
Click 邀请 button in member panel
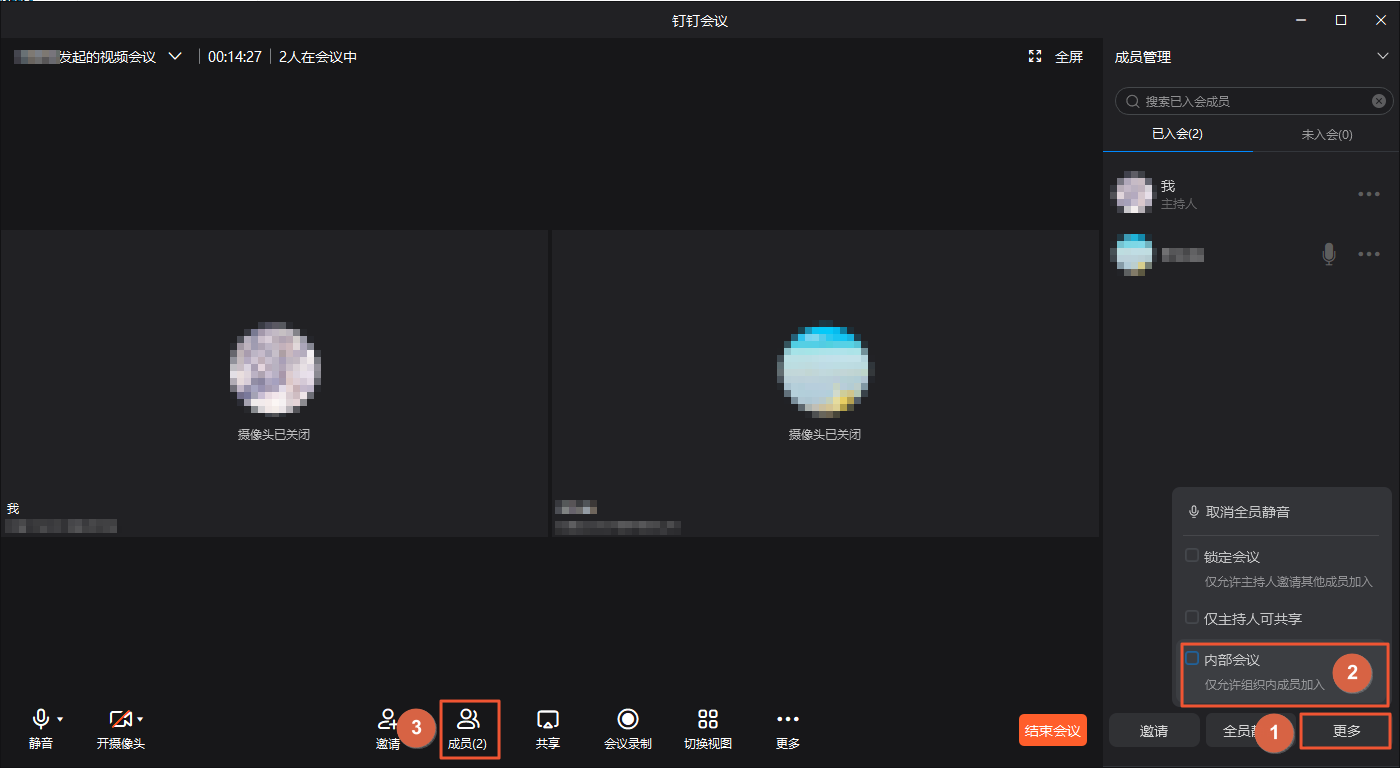click(1154, 730)
